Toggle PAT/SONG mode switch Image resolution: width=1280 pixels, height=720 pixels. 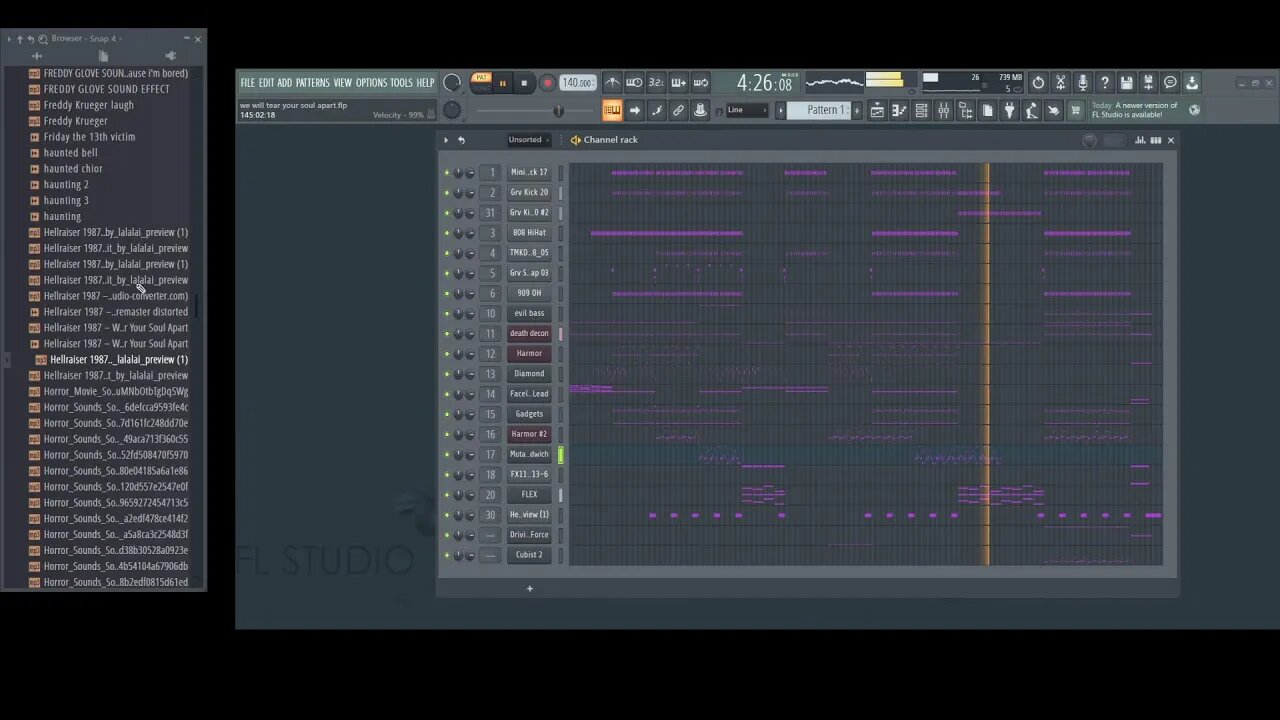coord(482,83)
